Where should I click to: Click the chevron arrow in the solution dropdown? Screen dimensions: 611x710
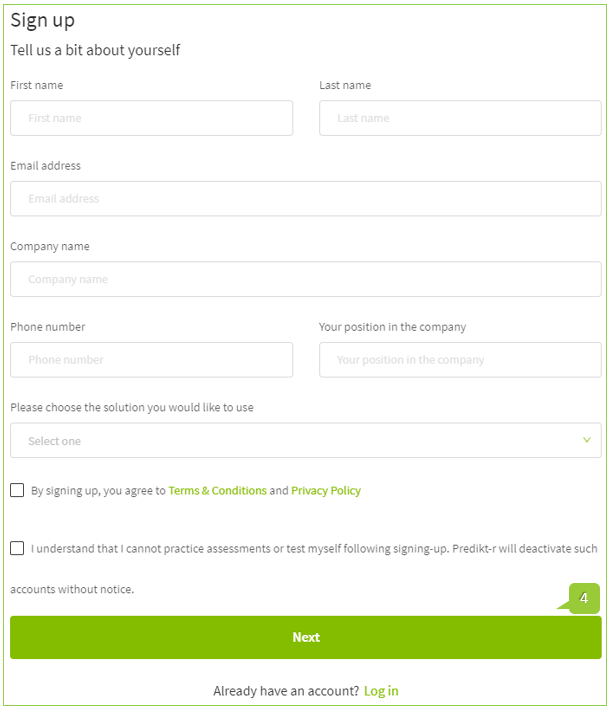click(586, 440)
